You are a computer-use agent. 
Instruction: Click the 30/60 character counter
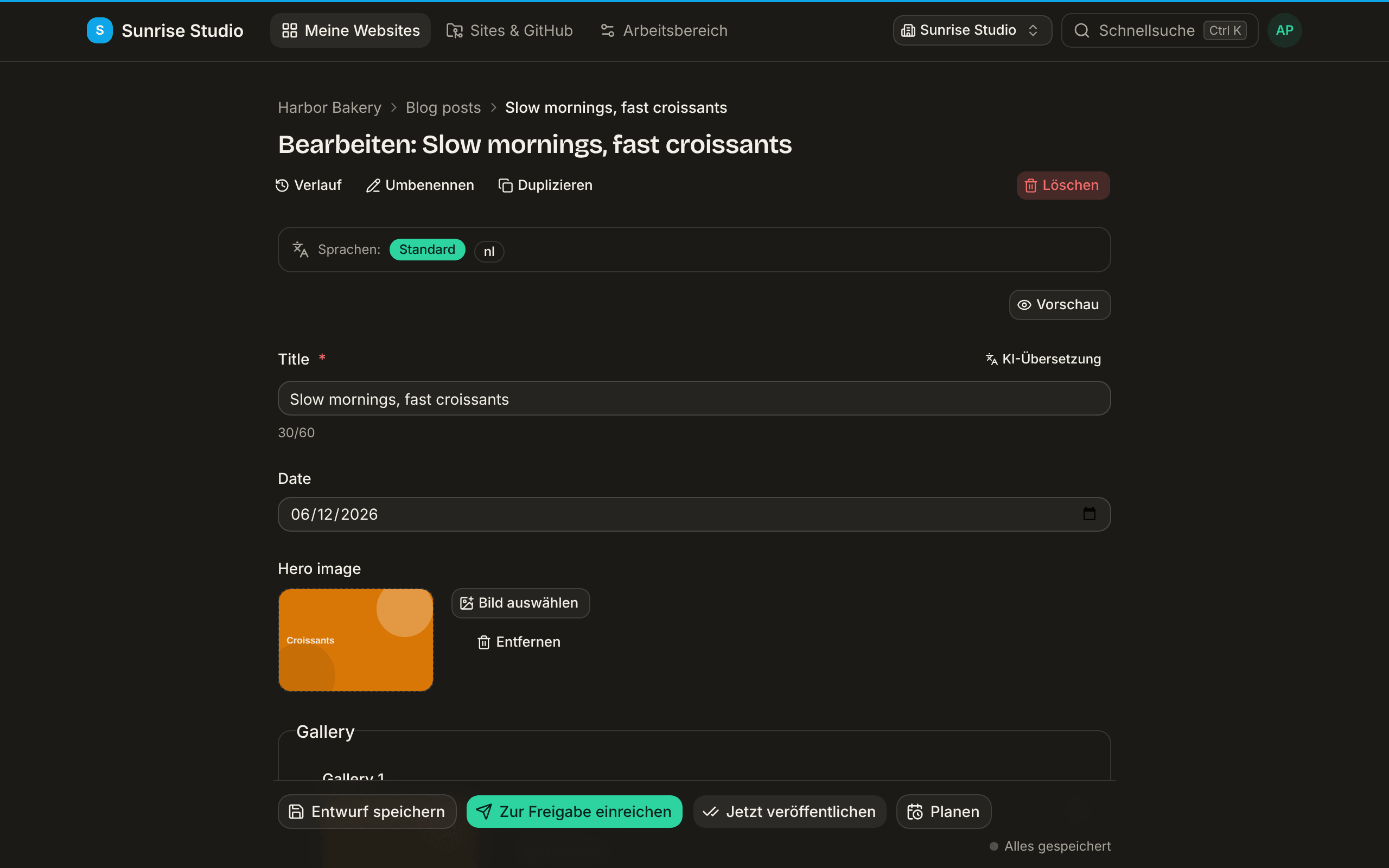tap(296, 433)
